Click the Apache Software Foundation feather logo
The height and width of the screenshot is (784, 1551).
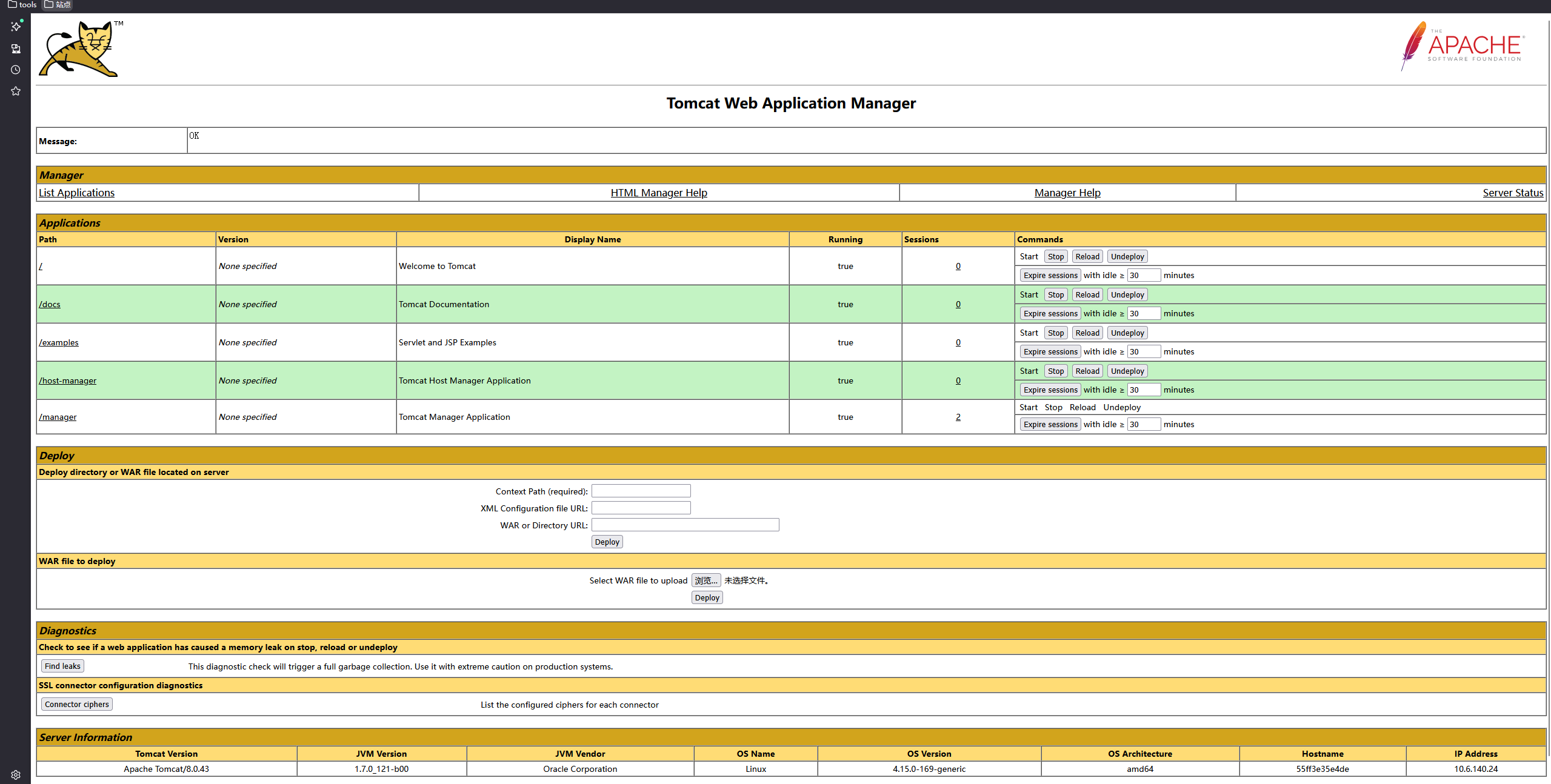pos(1462,46)
